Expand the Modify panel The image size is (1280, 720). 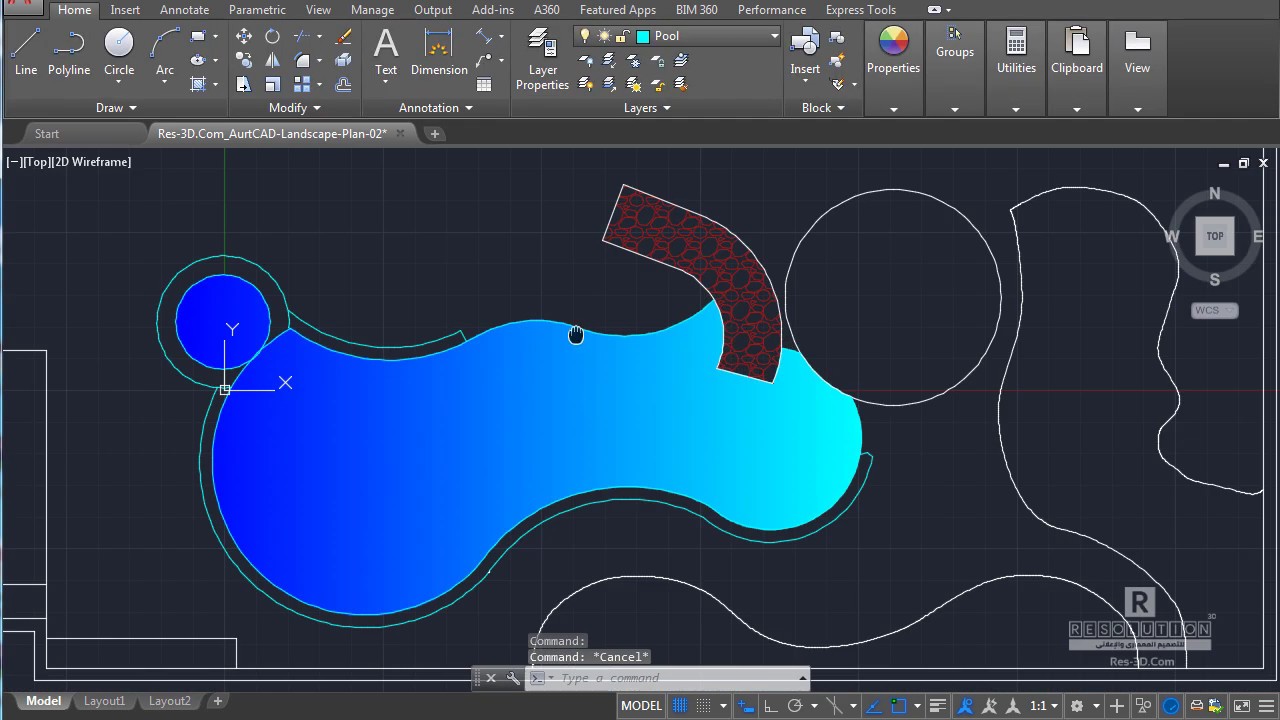click(x=295, y=108)
